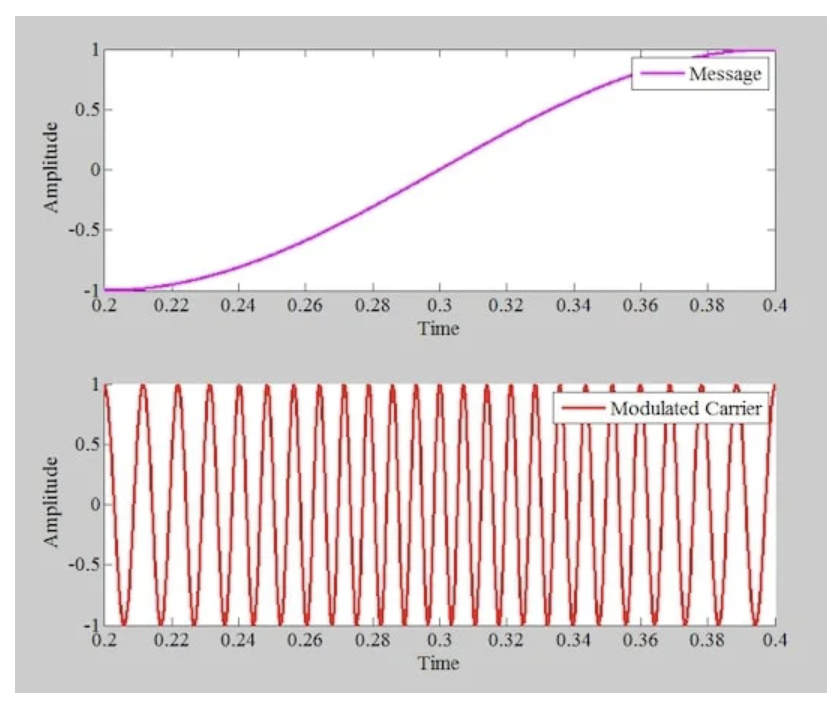Click the Modulated Carrier legend box
Screen dimensions: 831x708
pos(660,408)
